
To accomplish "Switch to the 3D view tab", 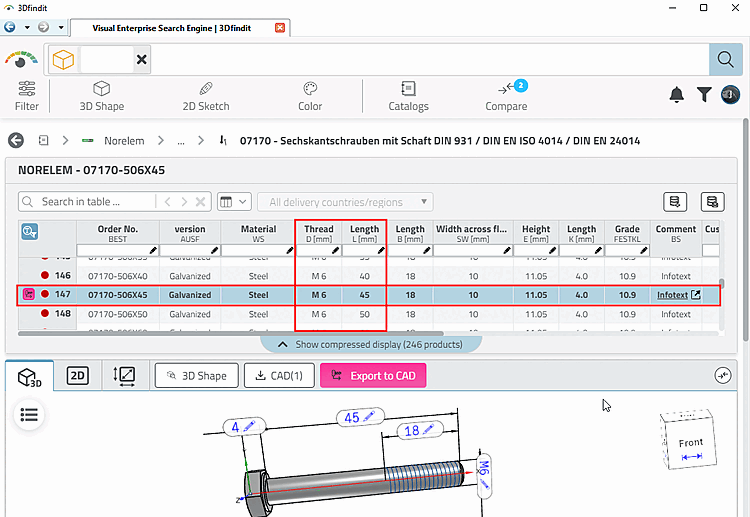I will click(30, 376).
